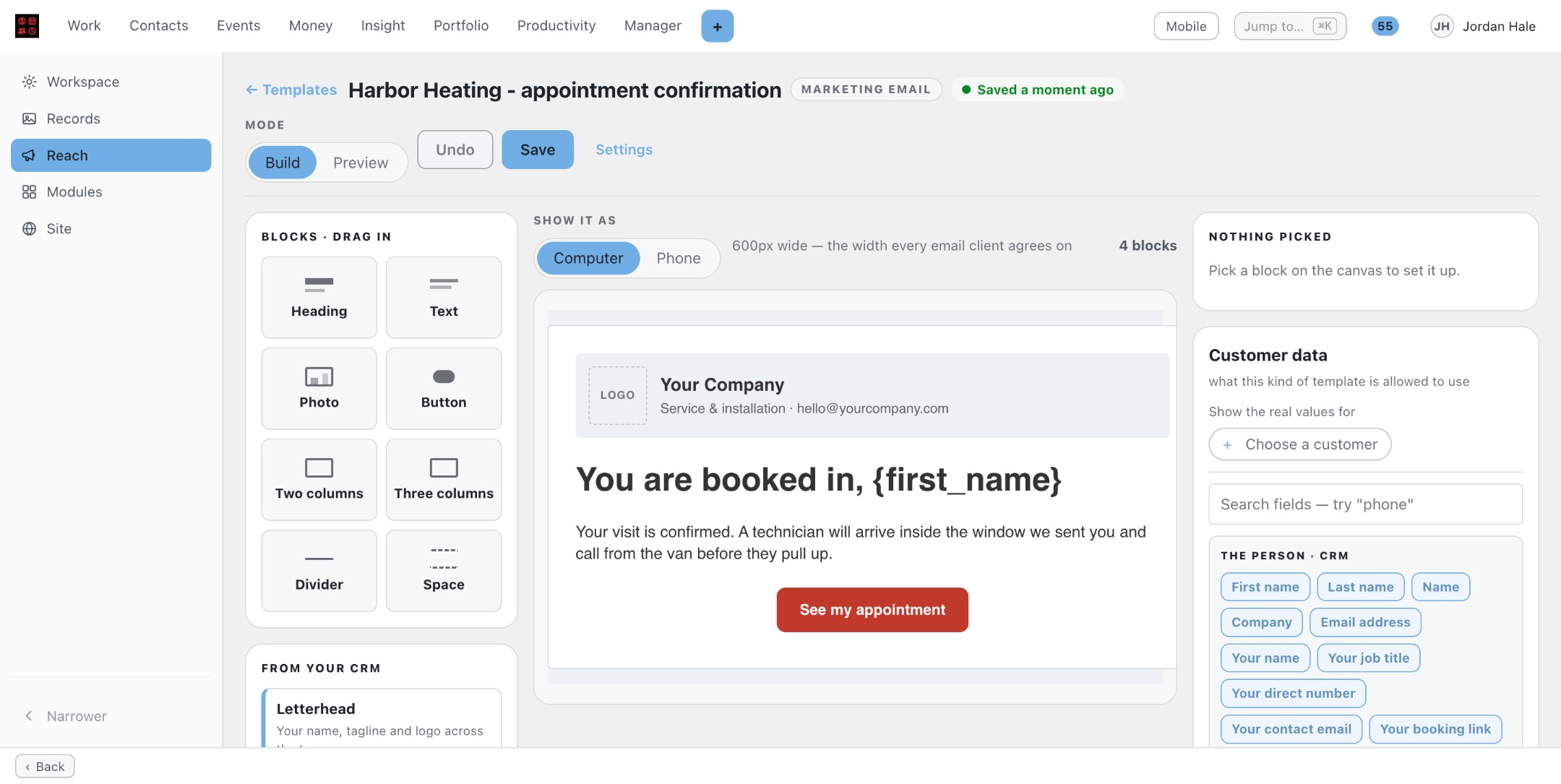Image resolution: width=1561 pixels, height=784 pixels.
Task: Show the email as Phone
Action: tap(679, 258)
